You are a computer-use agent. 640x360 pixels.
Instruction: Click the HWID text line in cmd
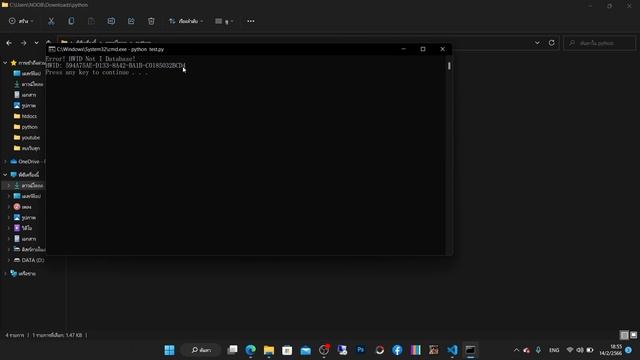116,66
